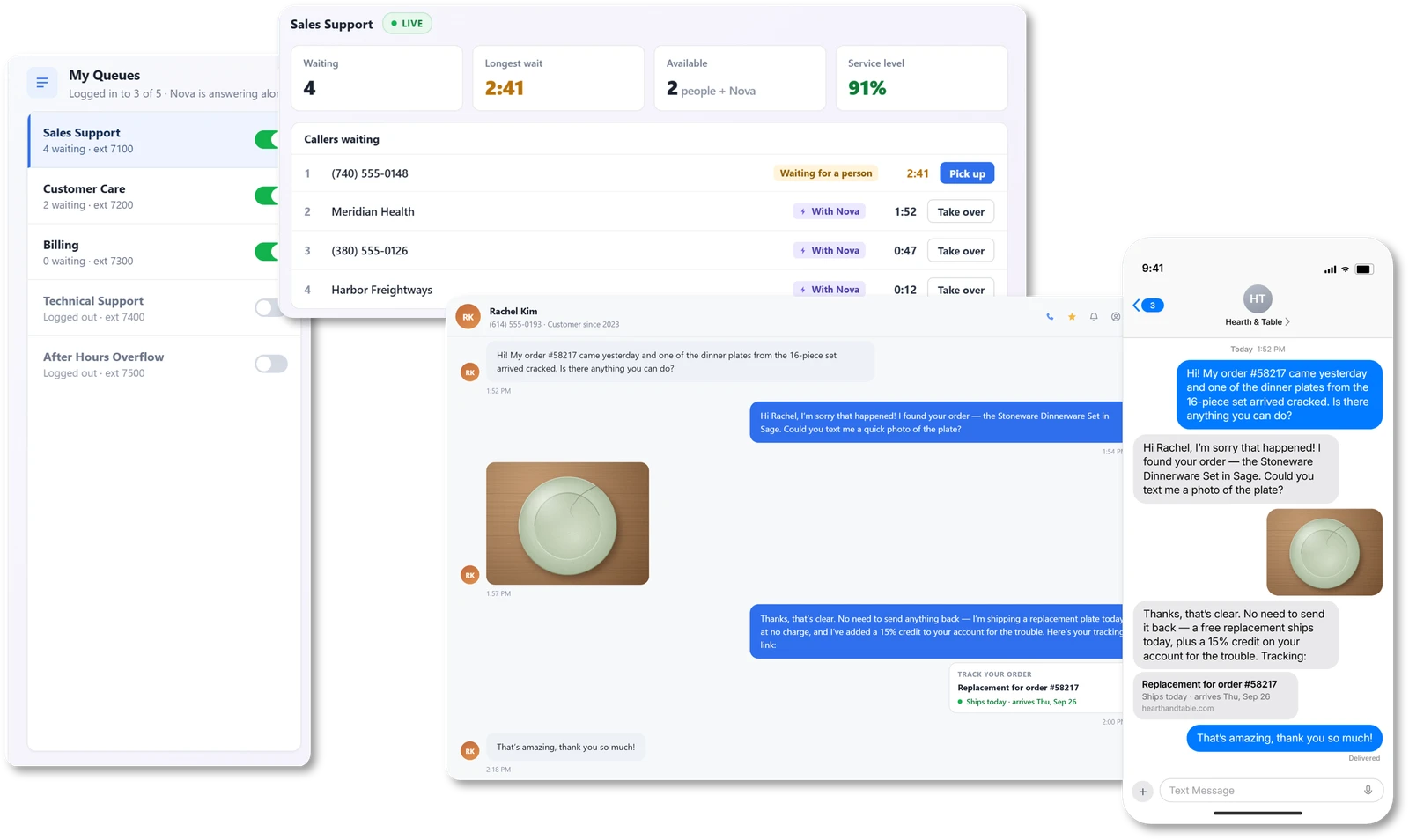
Task: Tap the Wi-Fi icon in phone status bar
Action: click(1345, 269)
